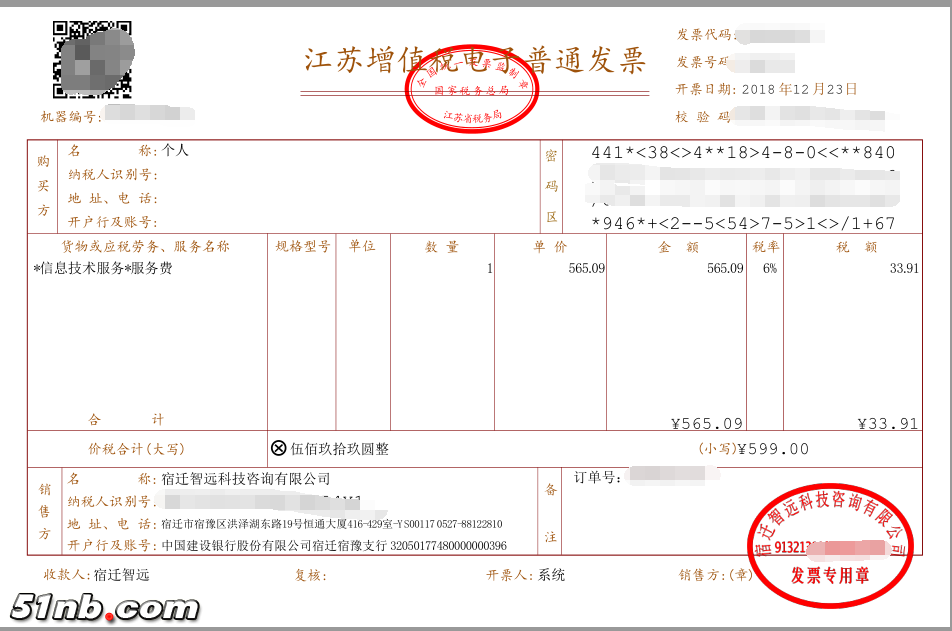Viewport: 952px width, 631px height.
Task: Click the red 发票专用章 company seal
Action: point(830,547)
